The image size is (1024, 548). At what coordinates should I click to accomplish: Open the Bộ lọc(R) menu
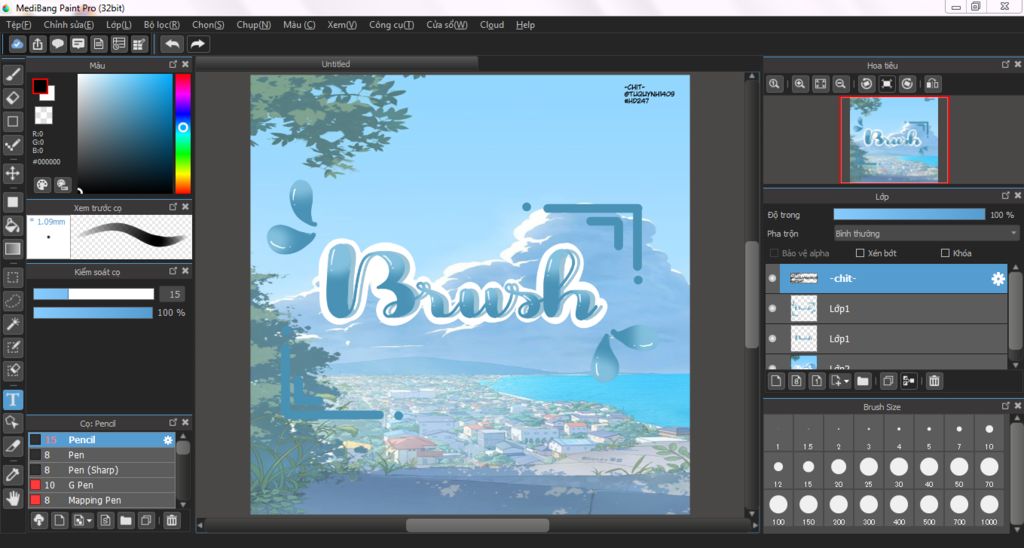pos(162,25)
